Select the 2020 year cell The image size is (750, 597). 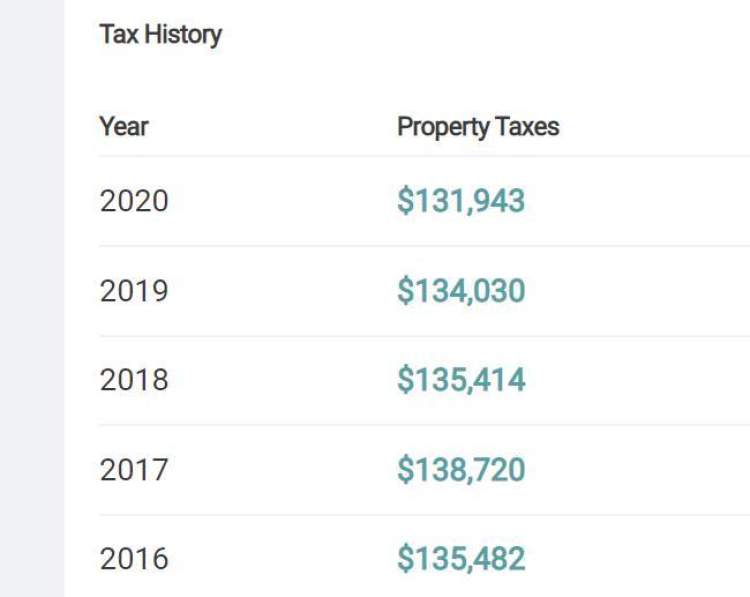click(134, 201)
